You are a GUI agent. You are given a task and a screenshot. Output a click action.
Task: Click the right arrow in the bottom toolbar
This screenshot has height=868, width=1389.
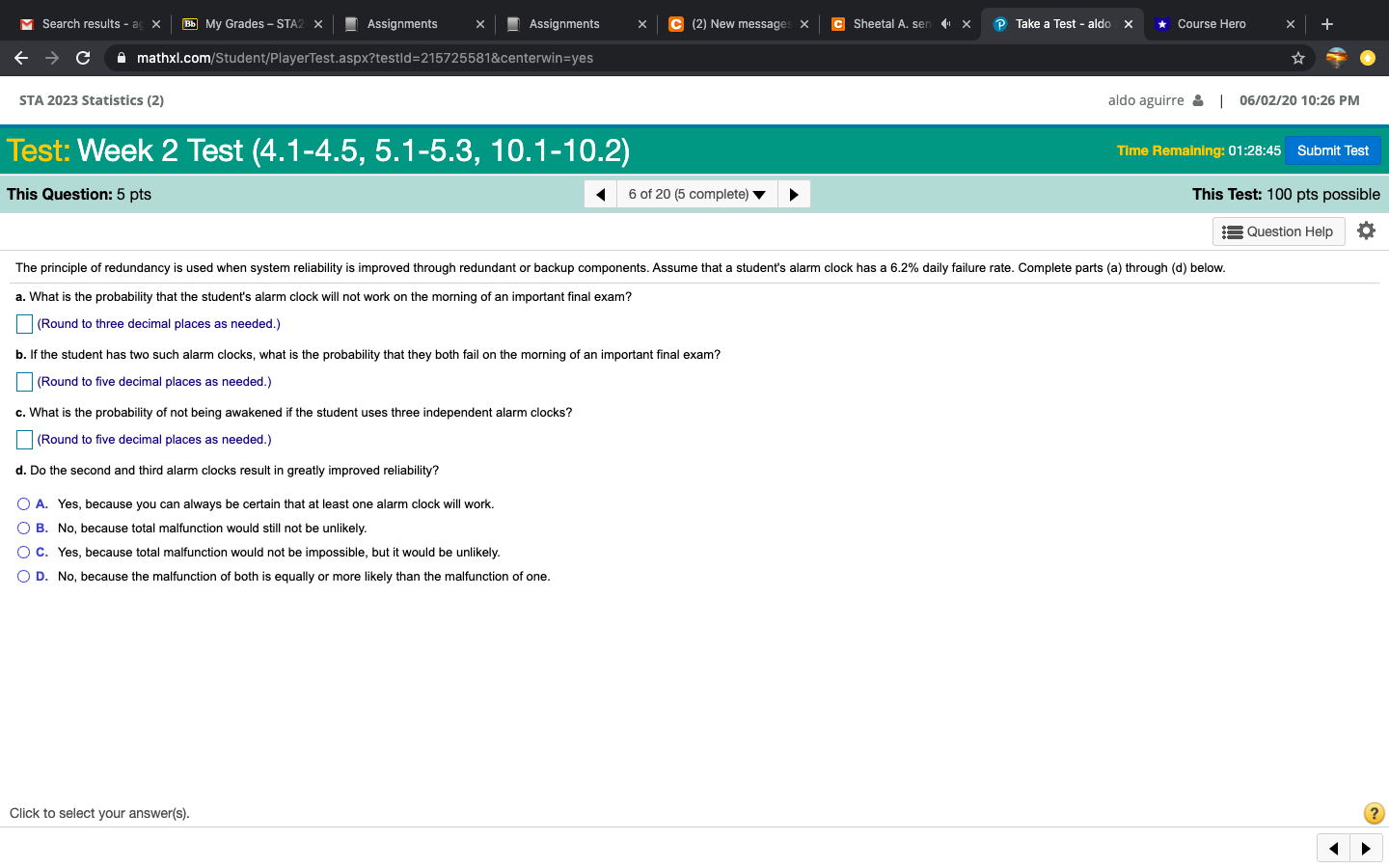point(1367,848)
